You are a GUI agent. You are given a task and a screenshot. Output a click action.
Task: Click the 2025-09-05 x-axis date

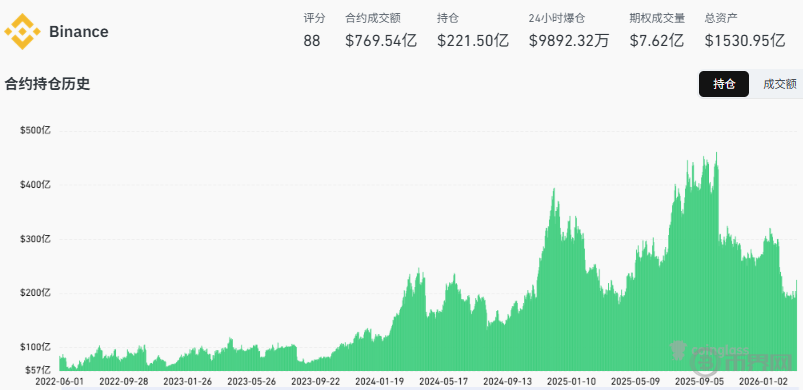click(x=700, y=381)
